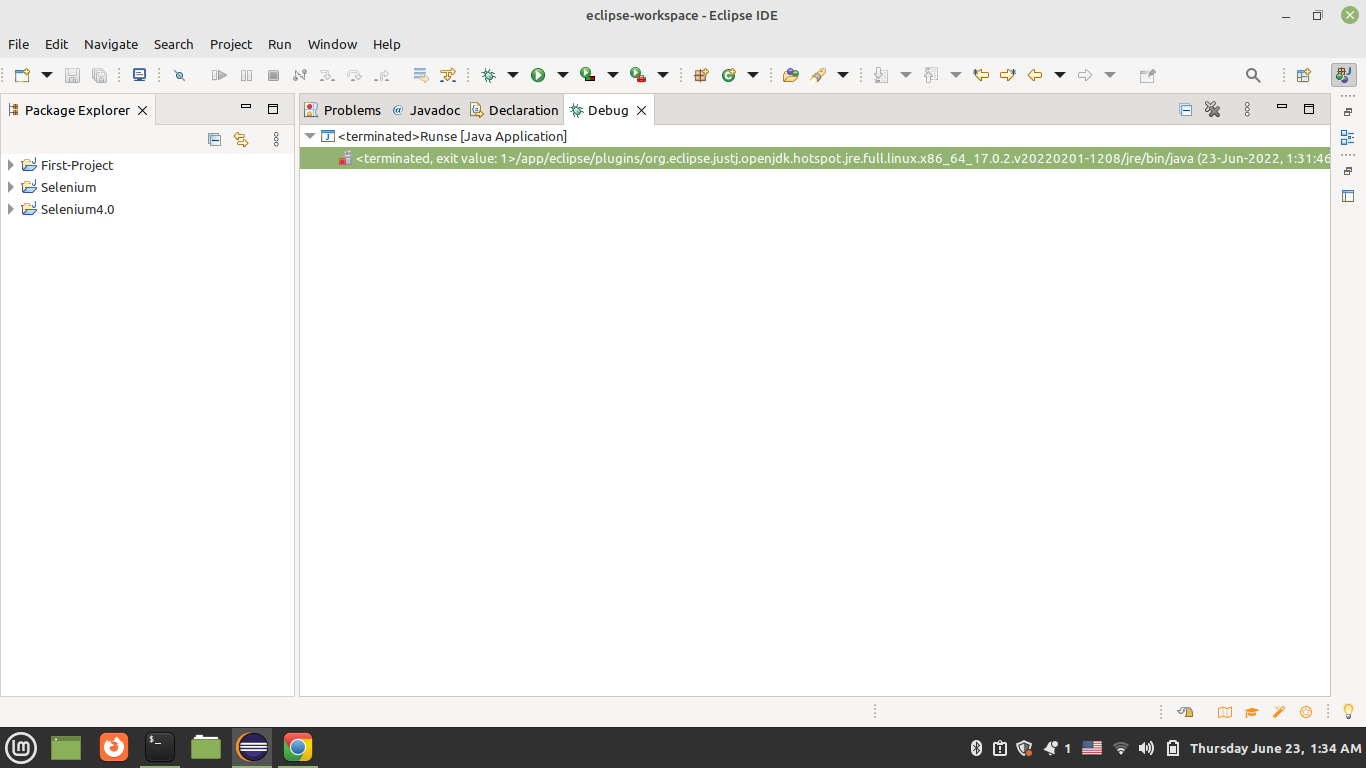The image size is (1366, 768).
Task: Open the Navigate menu
Action: tap(111, 44)
